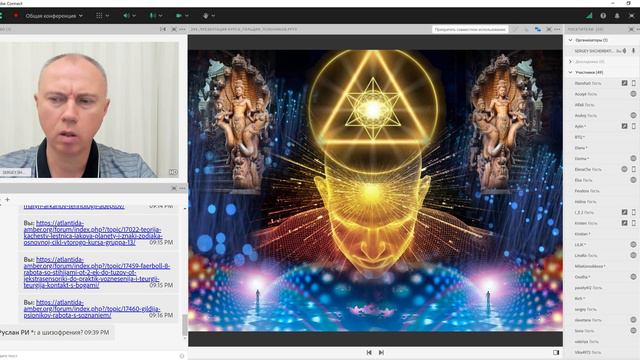Click the status icon on the ElenaChe row
640x360 pixels.
(x=624, y=169)
